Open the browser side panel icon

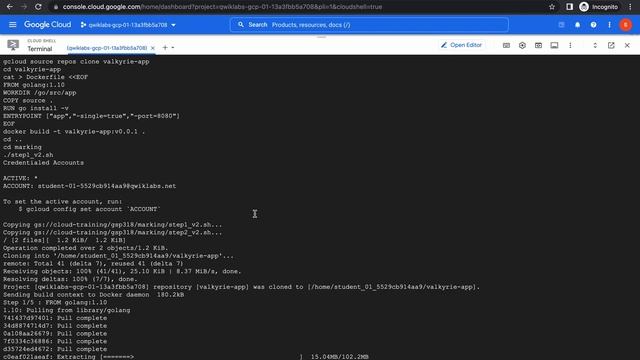click(x=569, y=7)
